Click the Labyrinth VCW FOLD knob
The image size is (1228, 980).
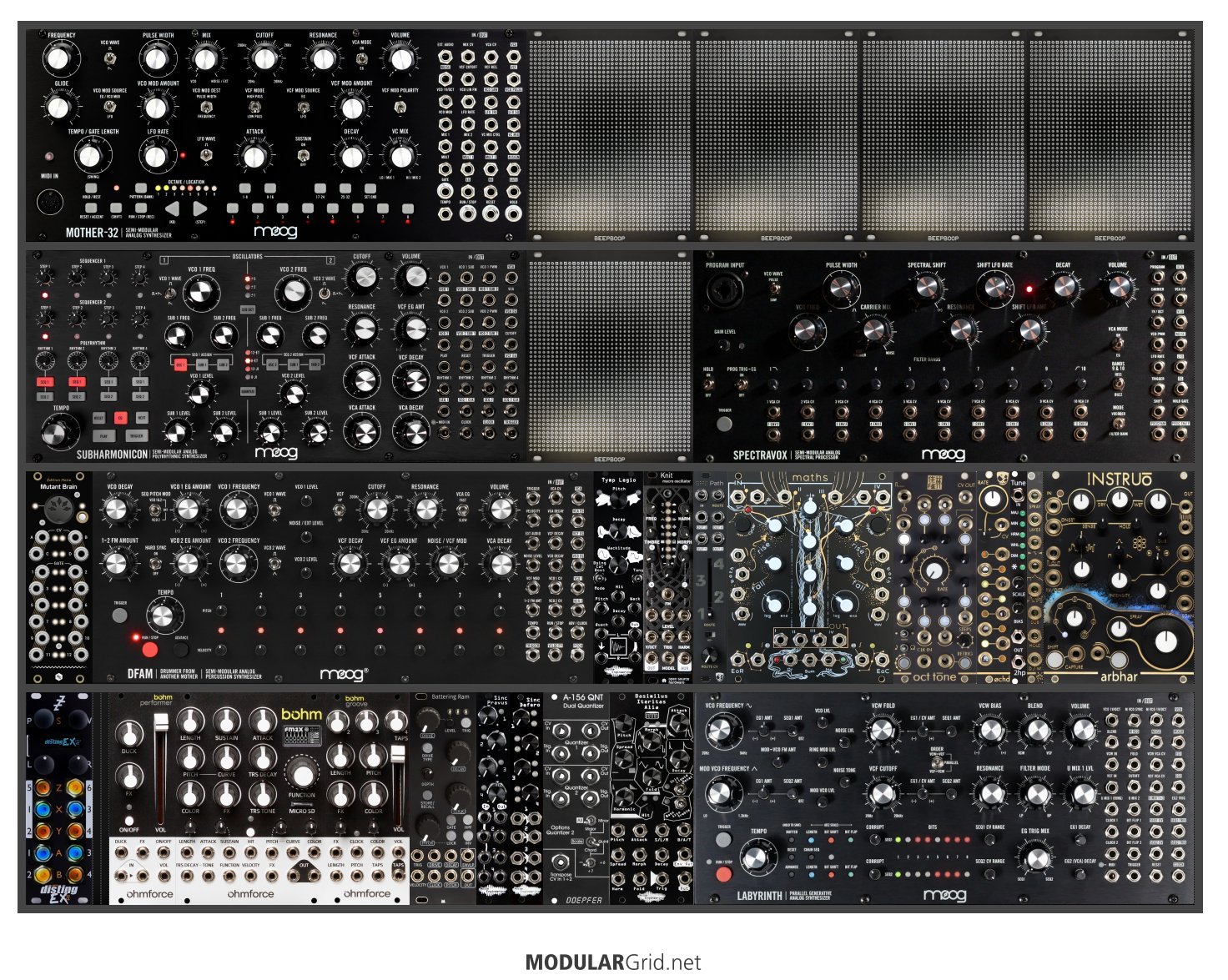point(882,731)
